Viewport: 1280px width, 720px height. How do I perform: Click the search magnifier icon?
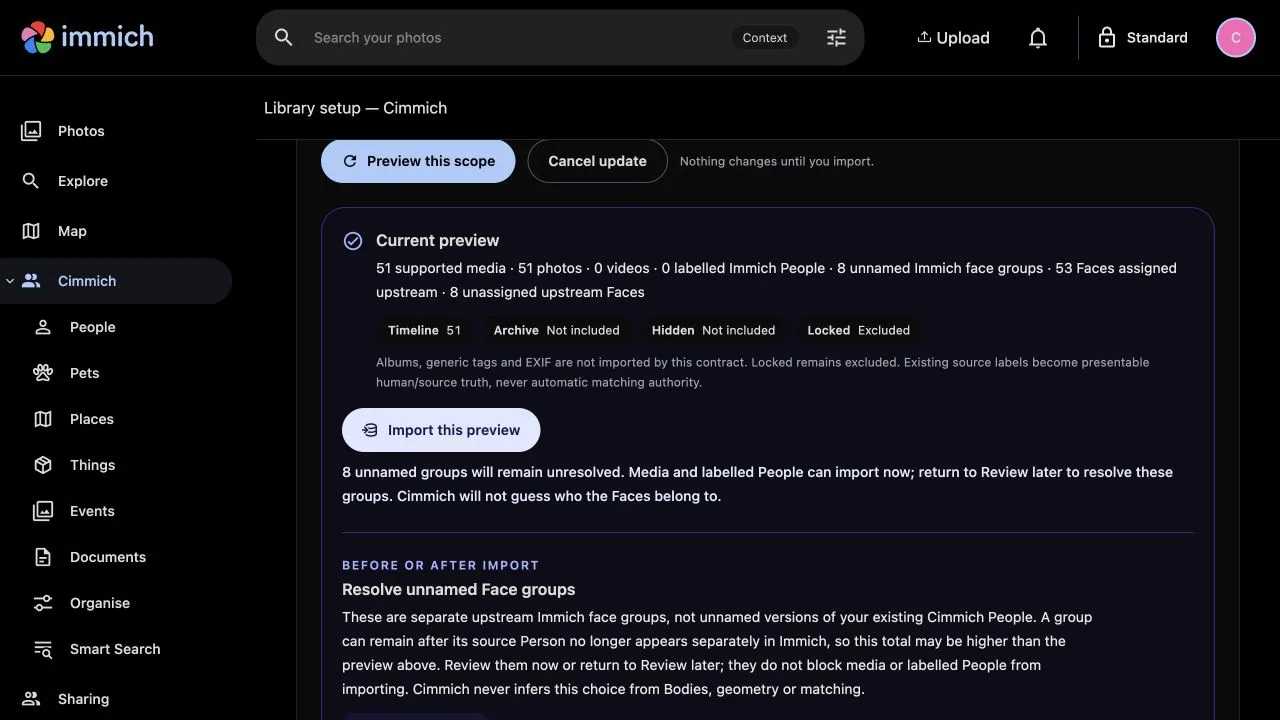click(284, 37)
